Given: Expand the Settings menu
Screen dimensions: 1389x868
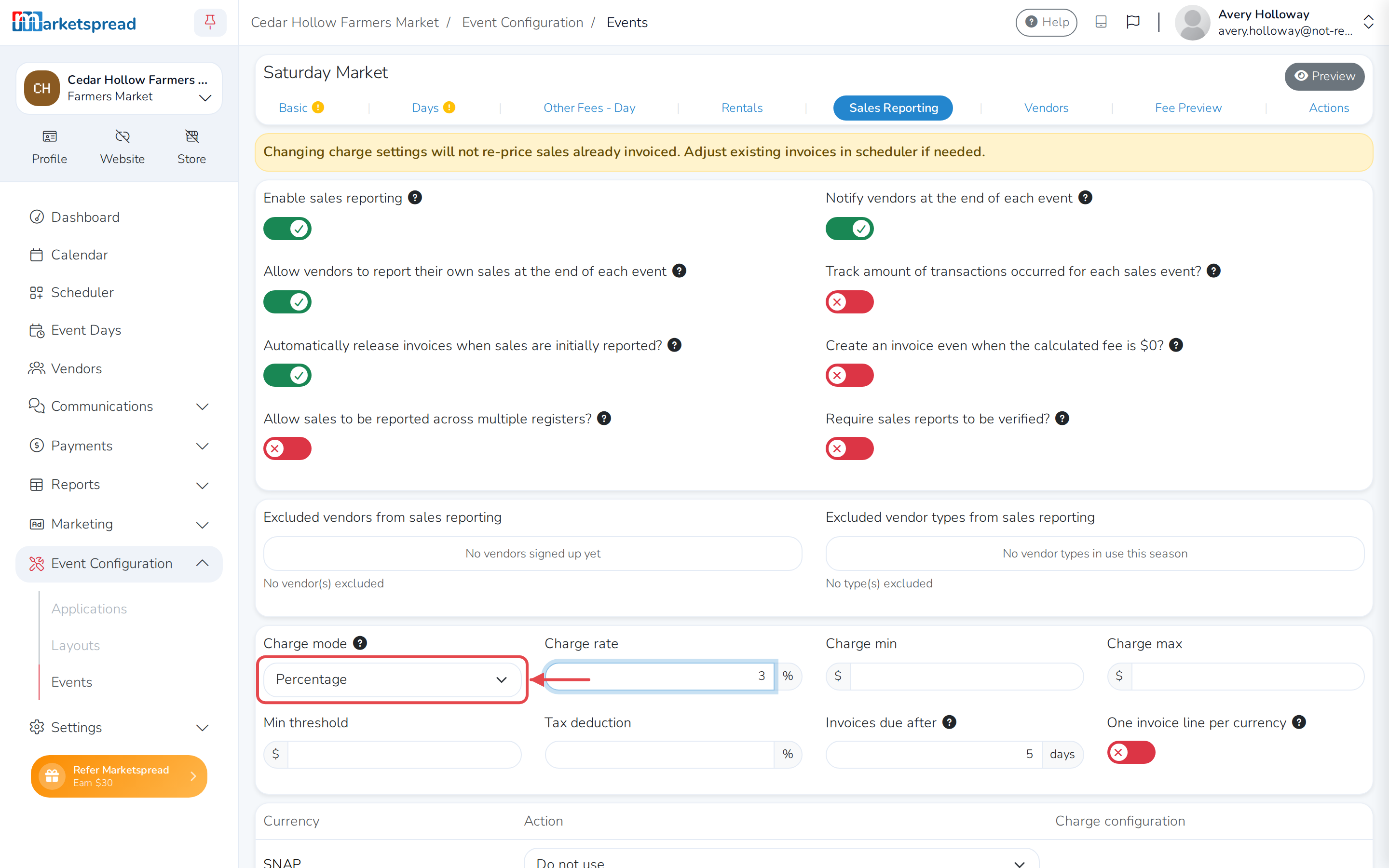Looking at the screenshot, I should (119, 727).
